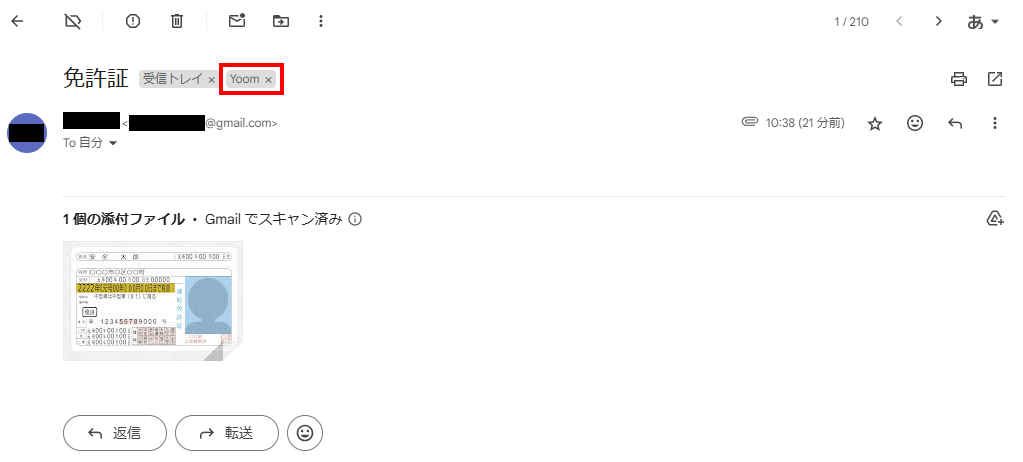The image size is (1023, 462).
Task: Add emoji reaction beside the star
Action: [915, 123]
